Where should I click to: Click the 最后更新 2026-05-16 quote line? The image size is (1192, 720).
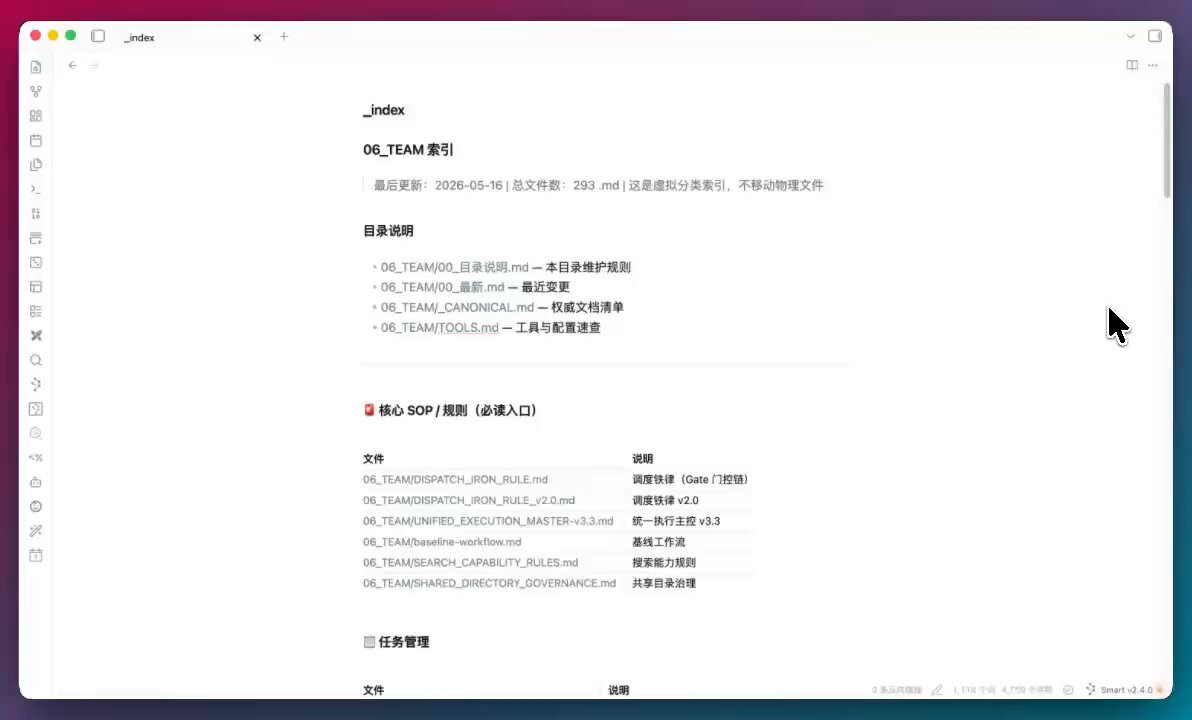click(x=598, y=186)
